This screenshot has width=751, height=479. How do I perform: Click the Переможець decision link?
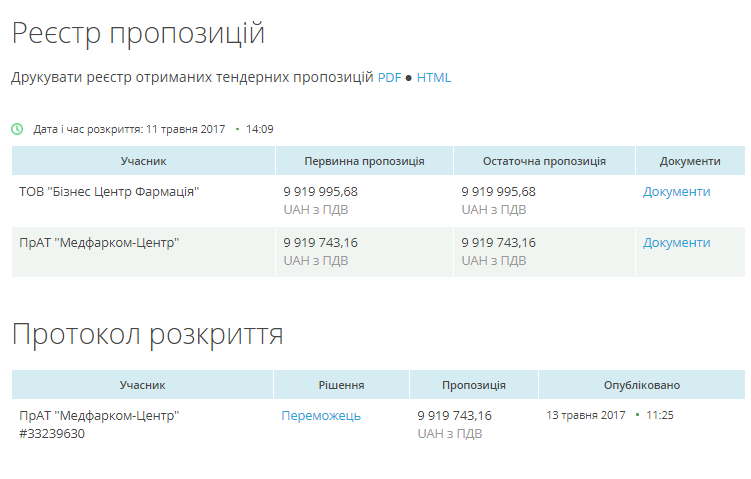point(320,415)
